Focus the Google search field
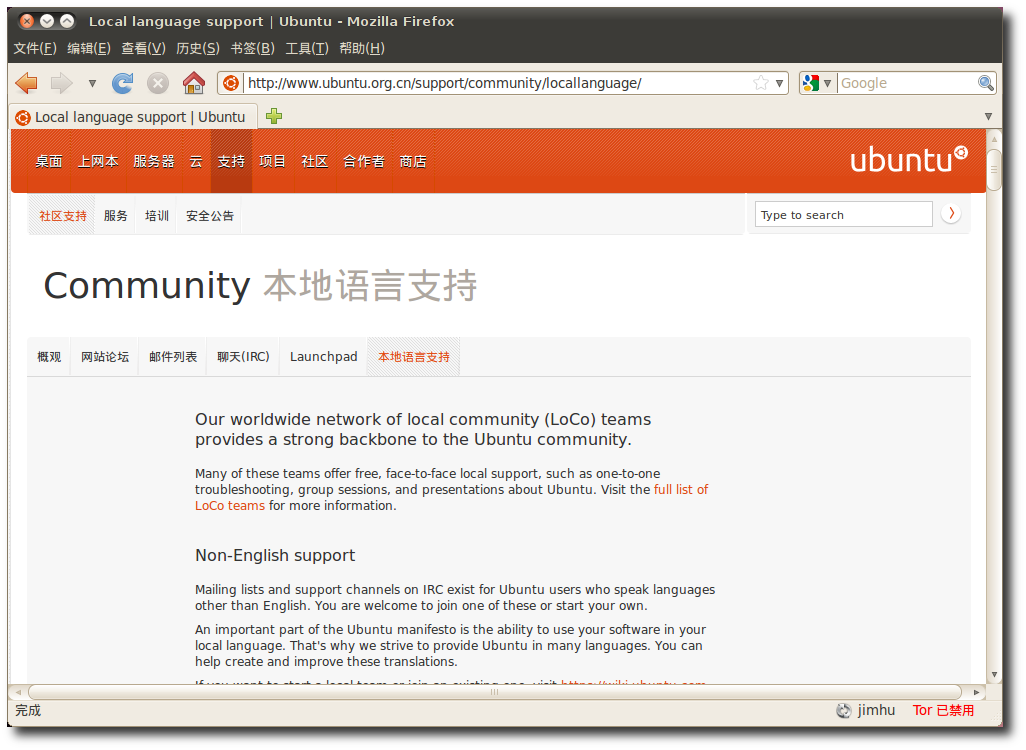Viewport: 1026px width, 750px height. (x=908, y=83)
